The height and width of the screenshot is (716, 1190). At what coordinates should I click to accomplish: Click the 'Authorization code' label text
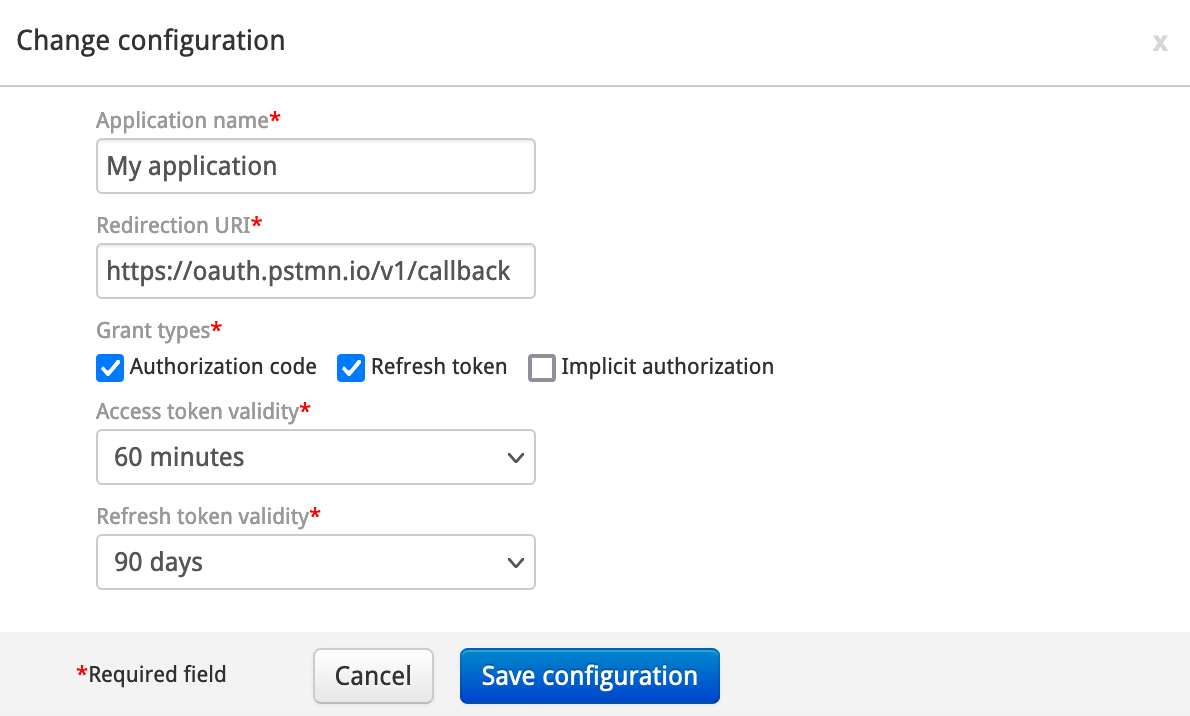(223, 367)
